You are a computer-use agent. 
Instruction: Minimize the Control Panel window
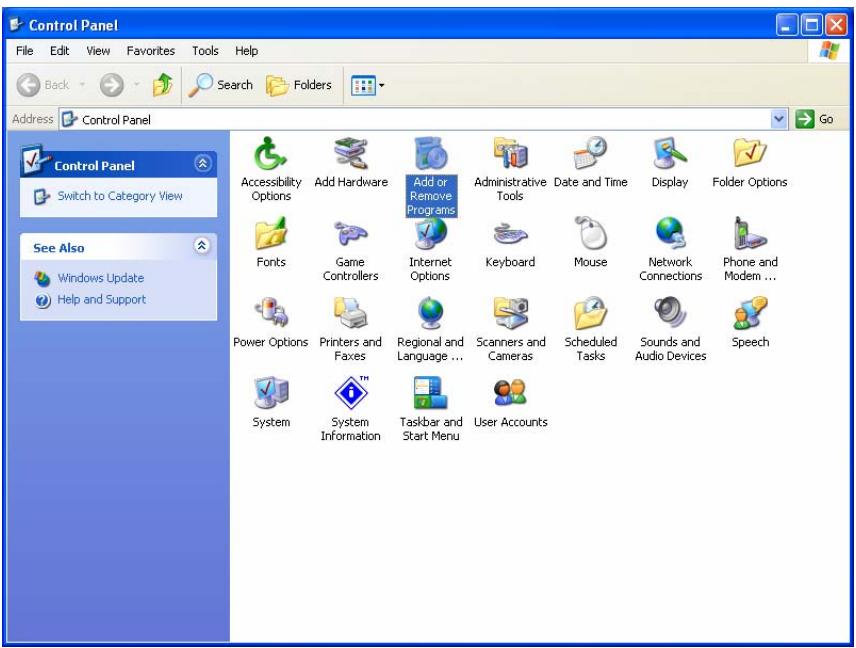pos(786,25)
